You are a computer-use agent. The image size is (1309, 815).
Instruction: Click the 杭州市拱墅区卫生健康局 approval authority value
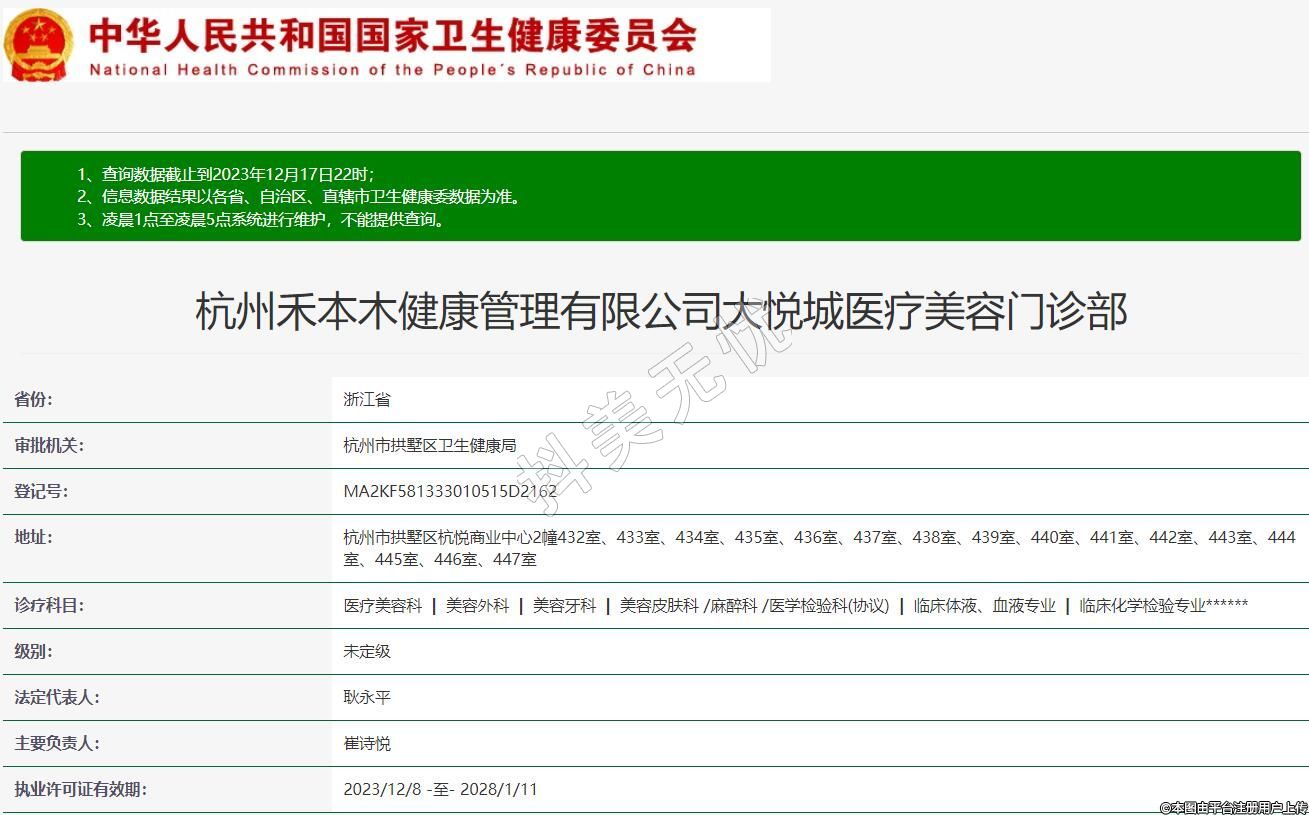(430, 445)
